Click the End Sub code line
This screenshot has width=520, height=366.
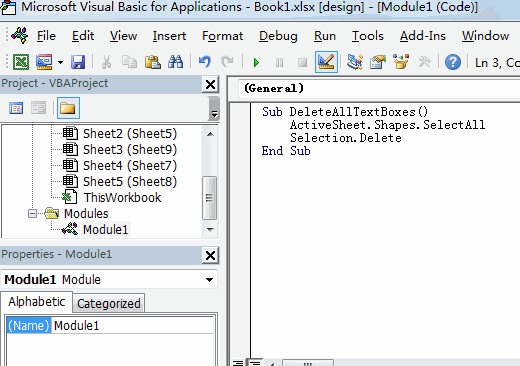click(x=286, y=151)
